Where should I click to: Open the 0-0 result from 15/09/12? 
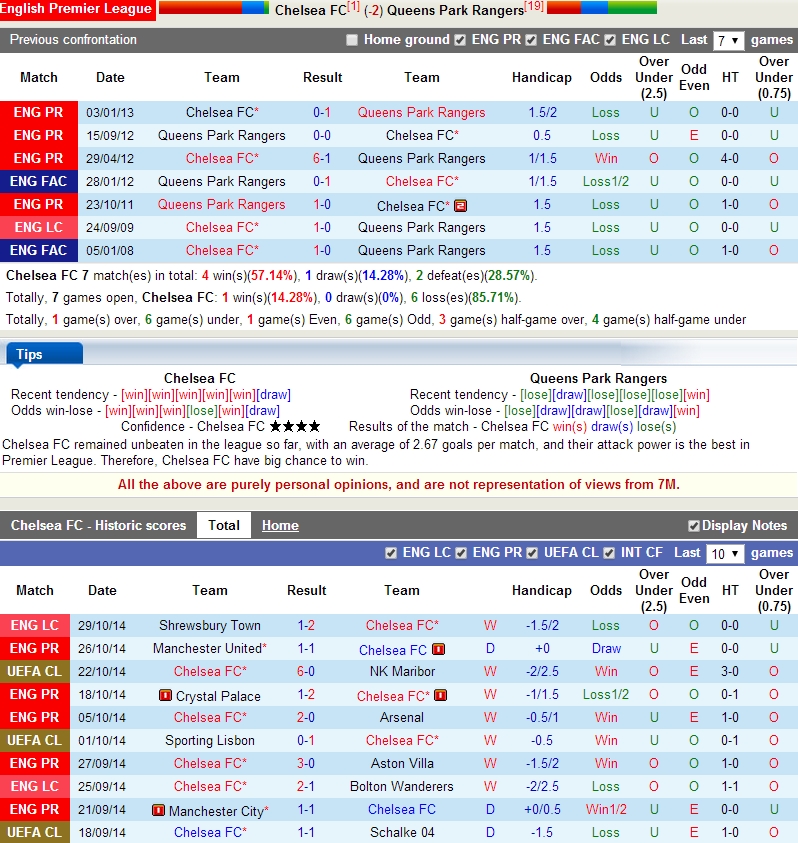[322, 135]
